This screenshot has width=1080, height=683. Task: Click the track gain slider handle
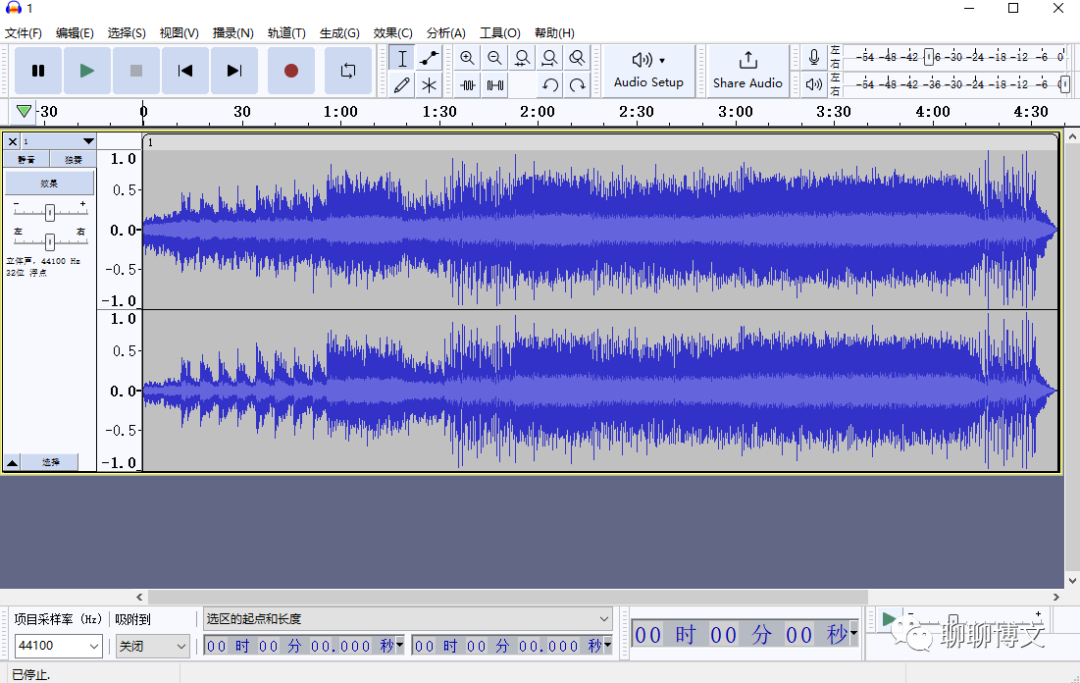50,213
